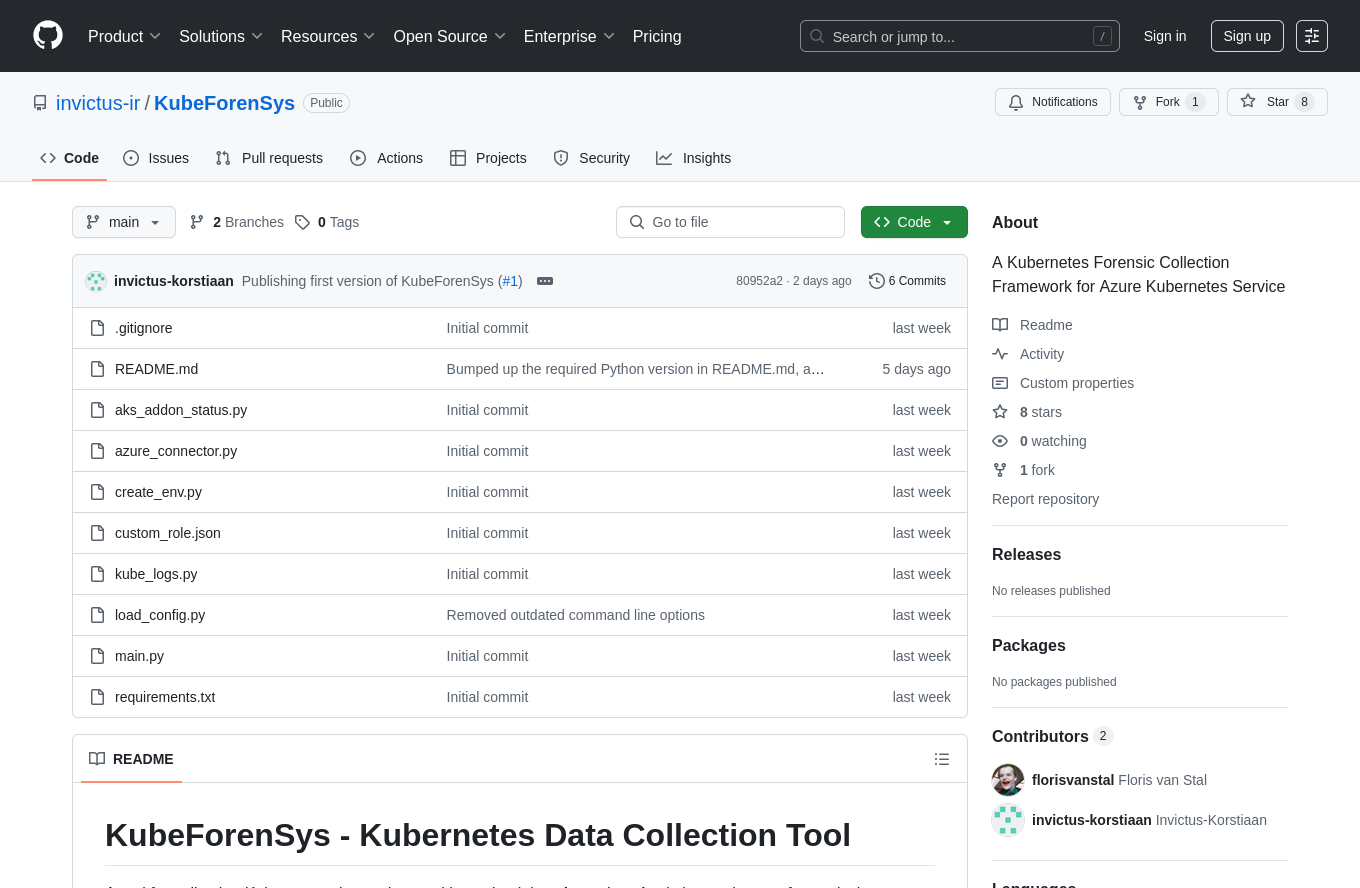
Task: Expand the Open Source menu
Action: click(x=450, y=36)
